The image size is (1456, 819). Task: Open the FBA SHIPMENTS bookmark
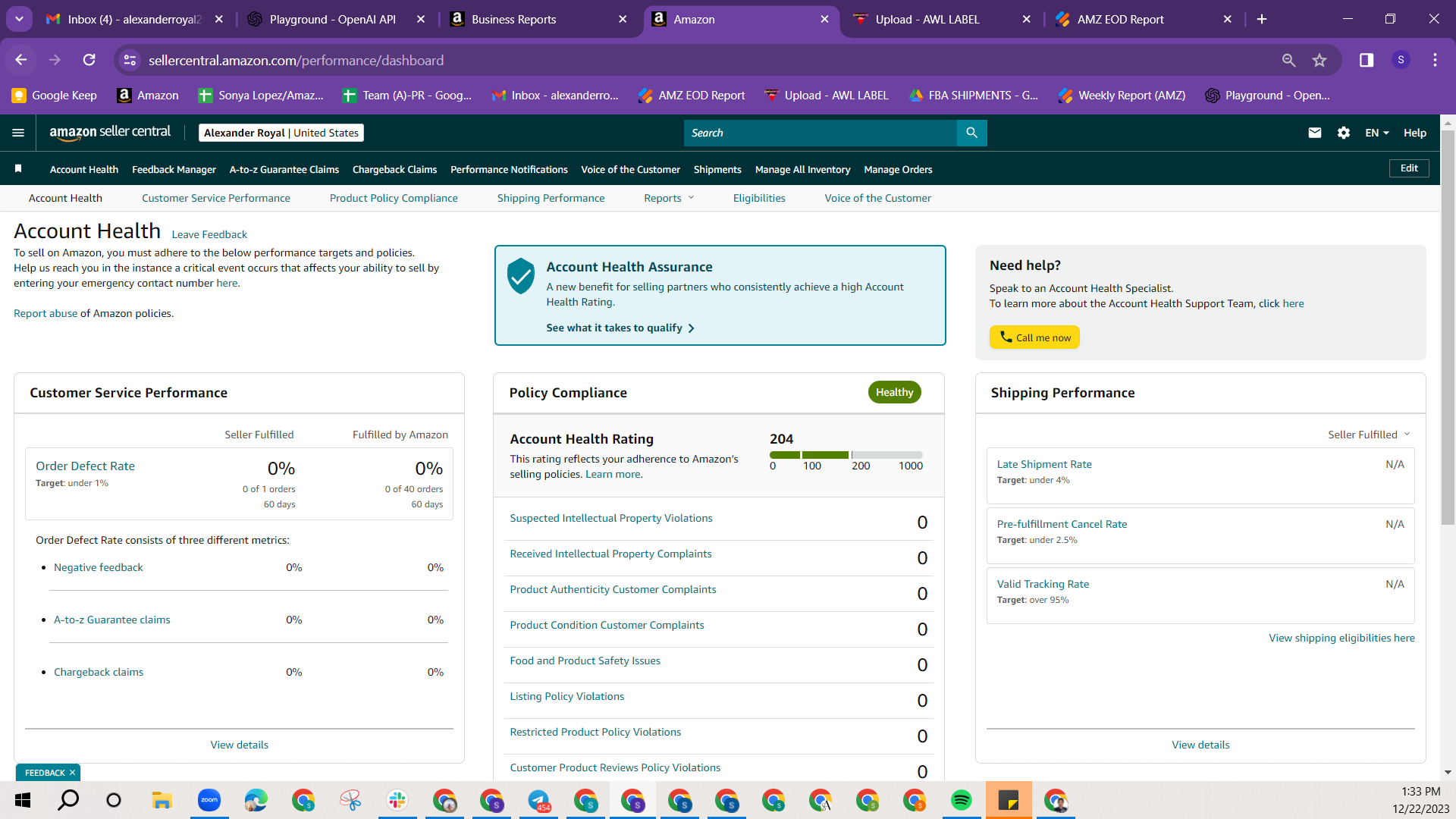point(974,96)
